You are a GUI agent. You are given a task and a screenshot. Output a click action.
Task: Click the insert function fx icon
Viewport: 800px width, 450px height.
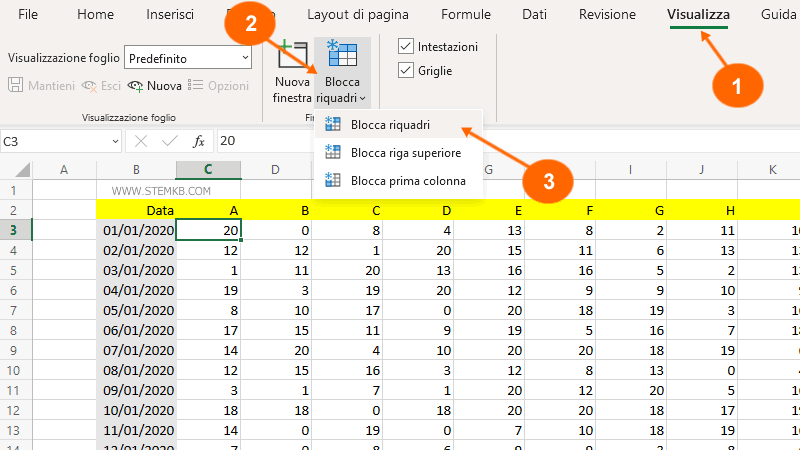pyautogui.click(x=199, y=141)
